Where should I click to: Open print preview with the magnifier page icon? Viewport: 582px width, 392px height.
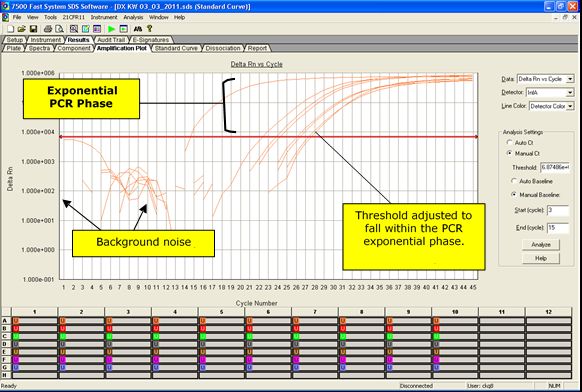point(59,29)
